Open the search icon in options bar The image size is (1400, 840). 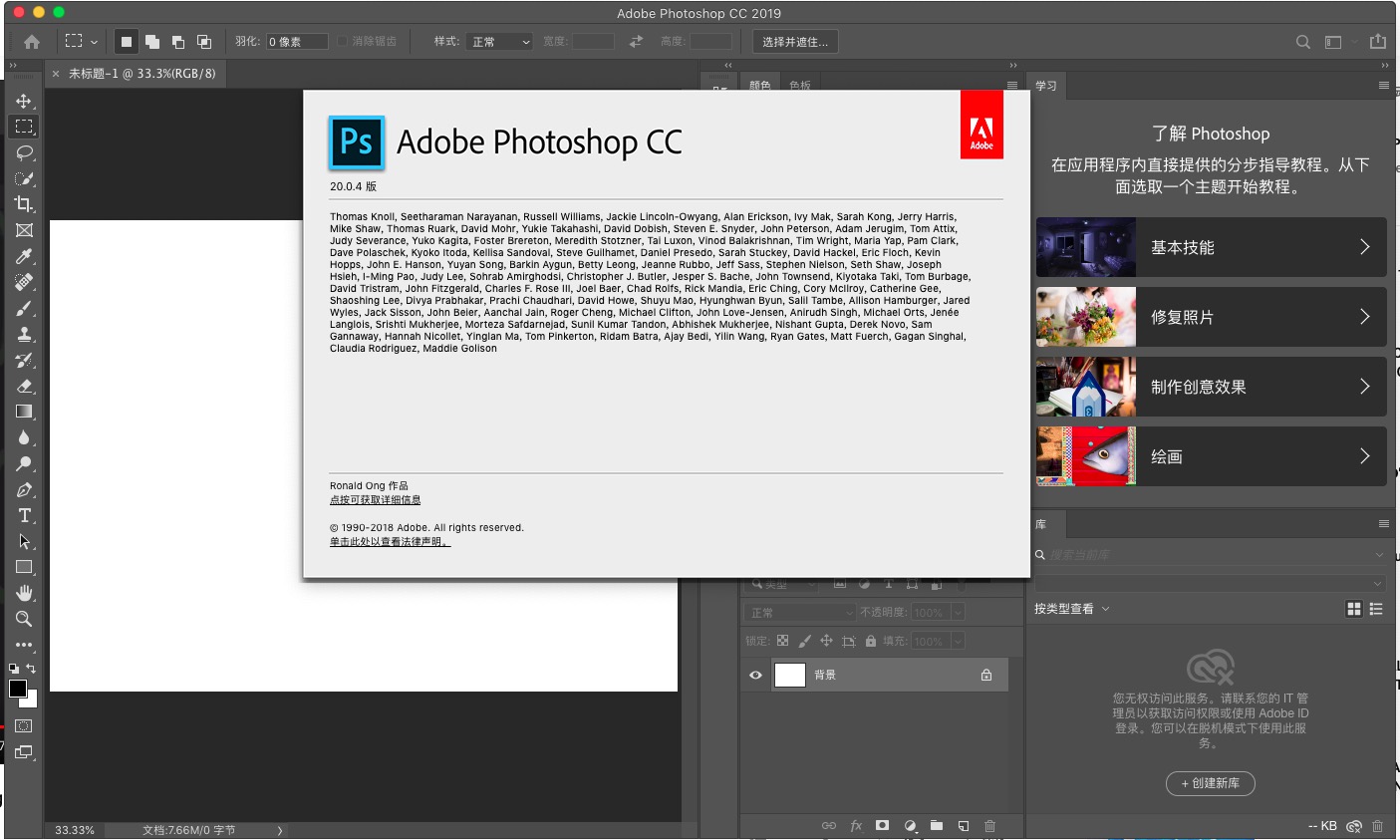coord(1302,42)
